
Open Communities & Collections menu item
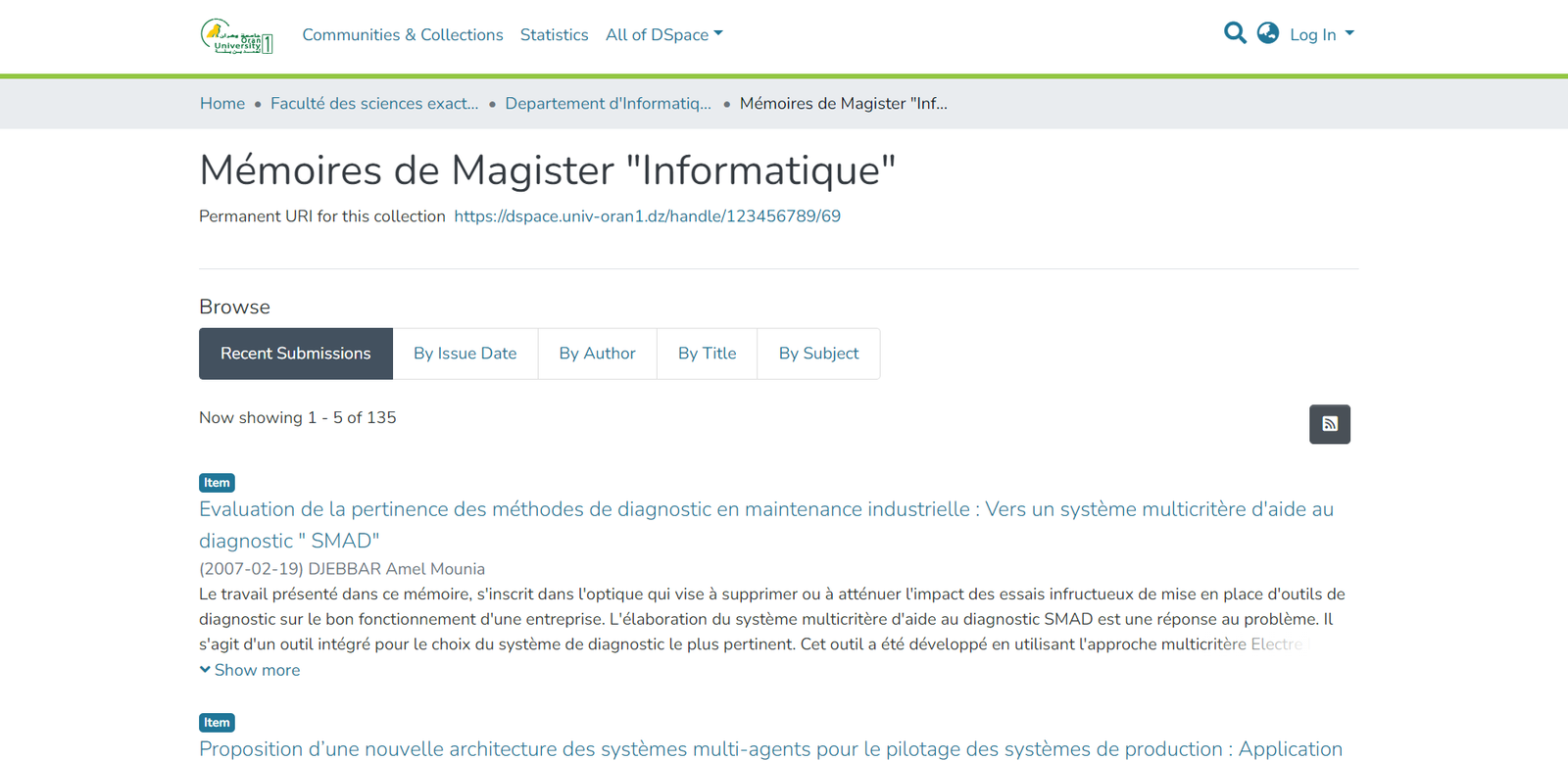(402, 34)
